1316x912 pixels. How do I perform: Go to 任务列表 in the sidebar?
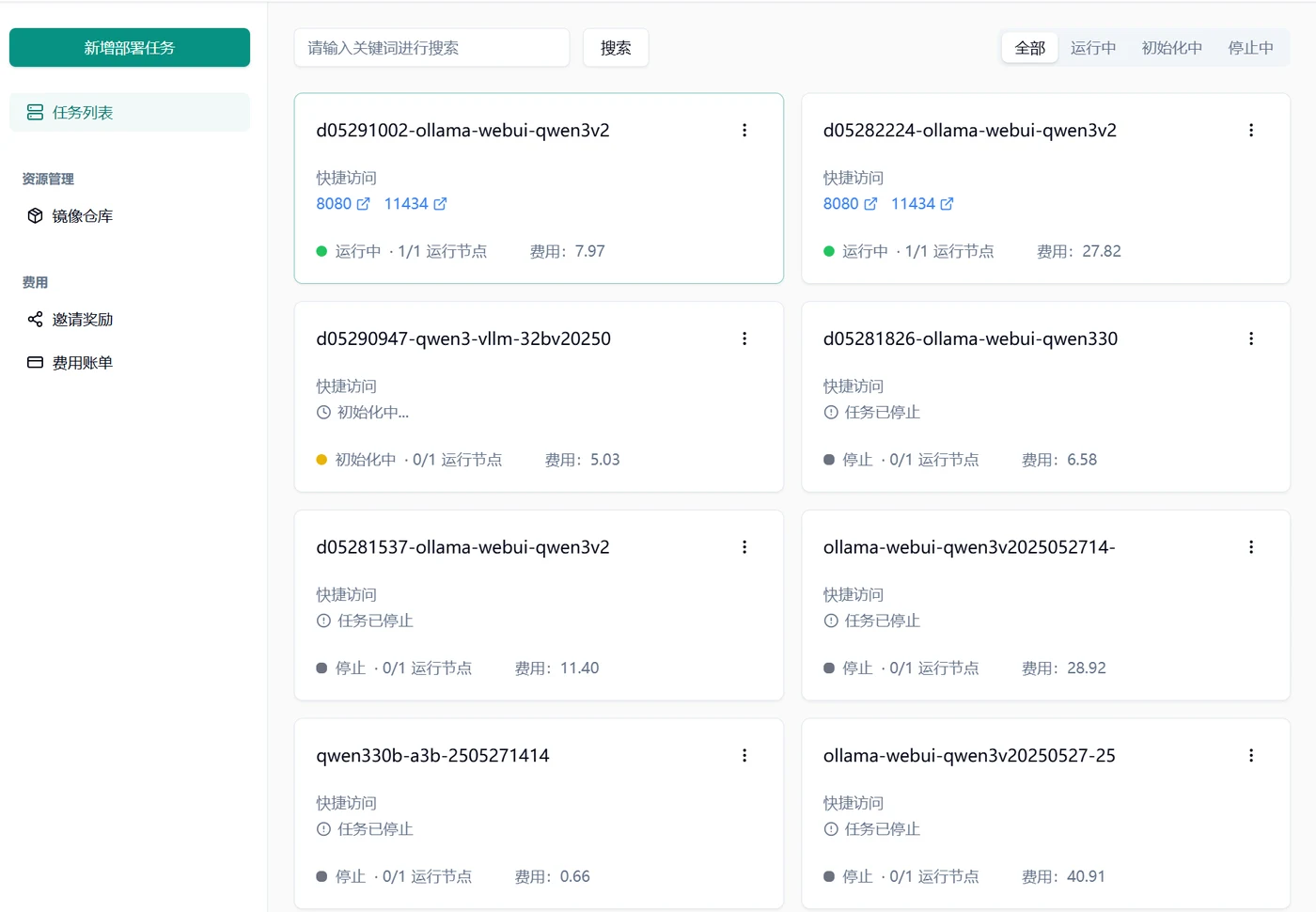point(130,113)
